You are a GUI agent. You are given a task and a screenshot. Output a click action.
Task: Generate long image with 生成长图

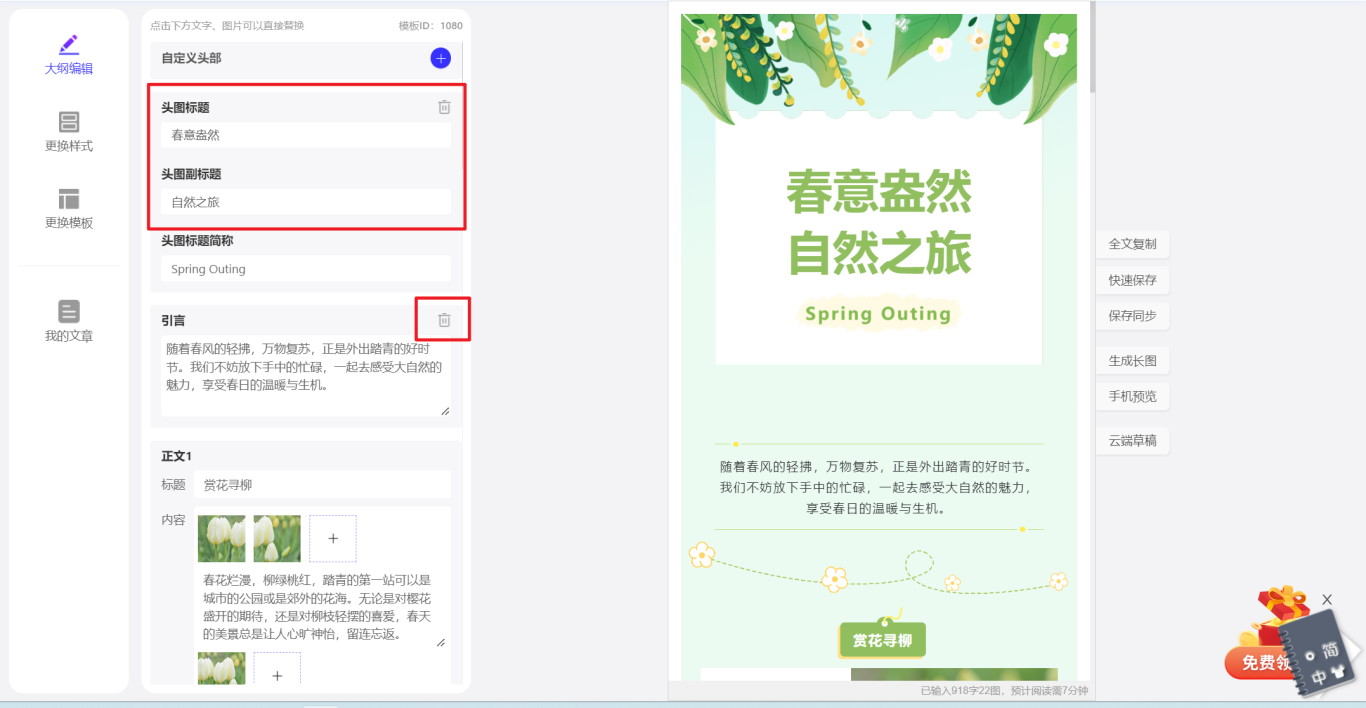[x=1132, y=361]
